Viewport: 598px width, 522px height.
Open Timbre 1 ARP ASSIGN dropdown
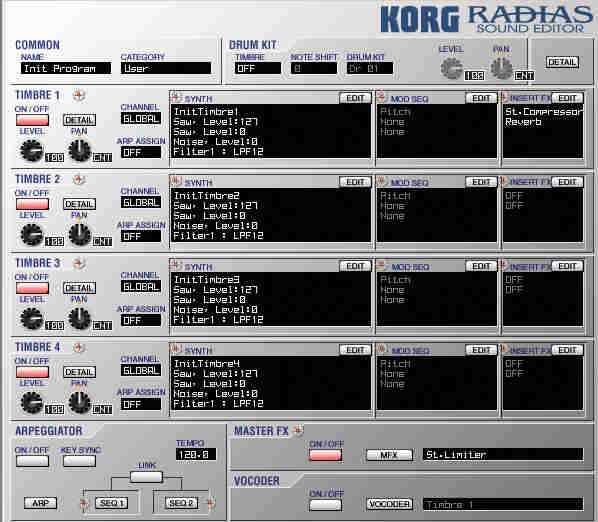(141, 152)
